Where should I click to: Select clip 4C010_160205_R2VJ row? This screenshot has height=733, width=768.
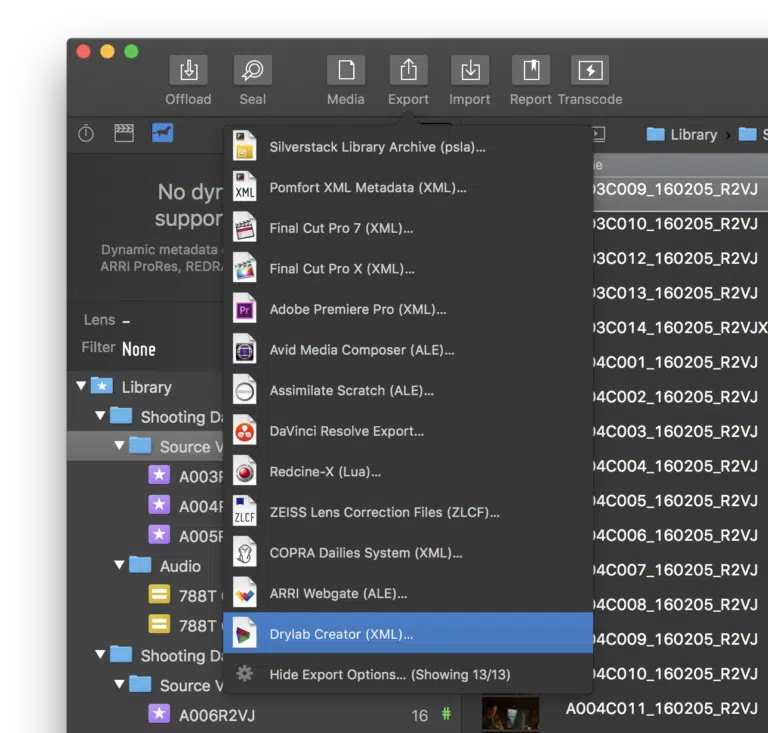tap(680, 674)
